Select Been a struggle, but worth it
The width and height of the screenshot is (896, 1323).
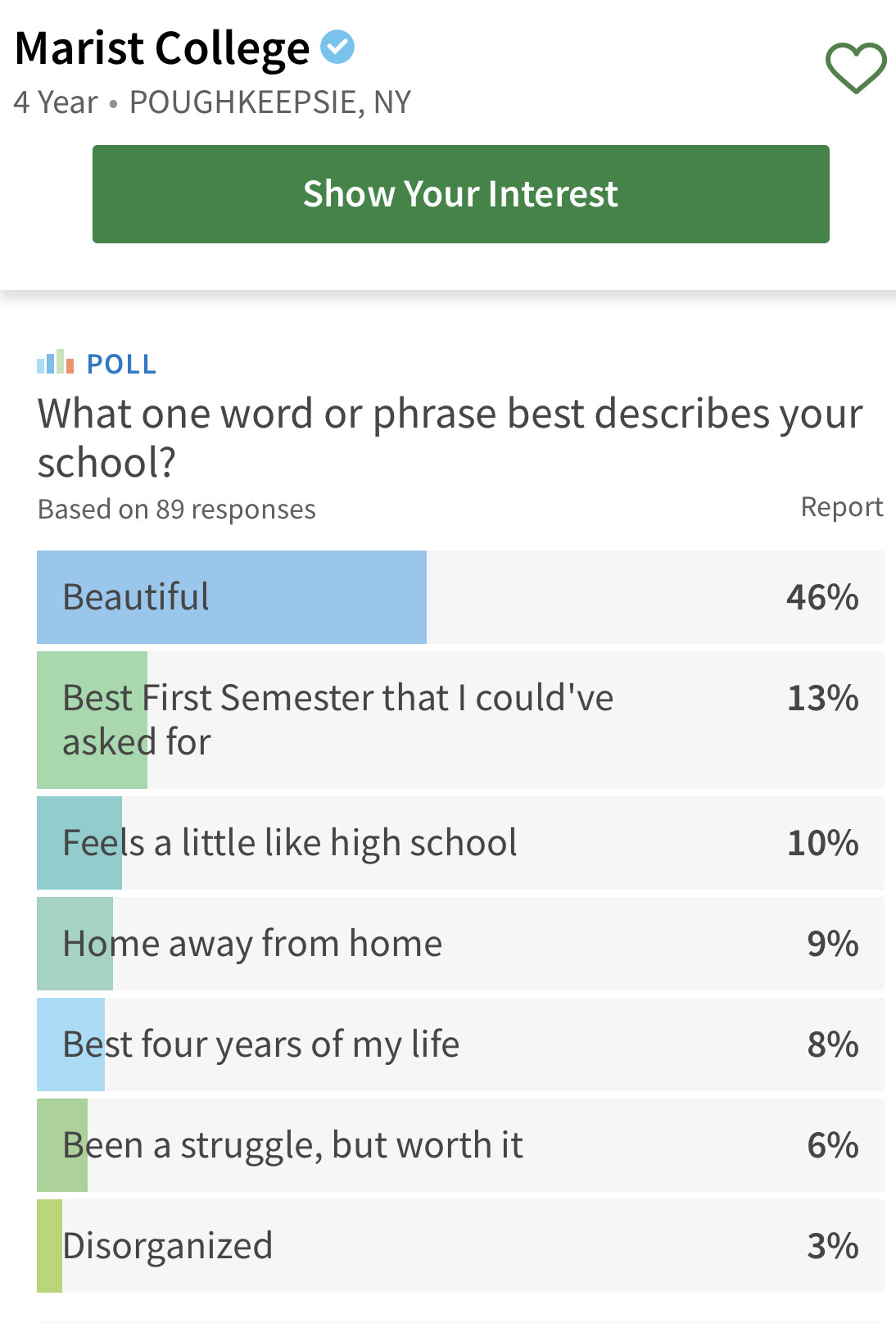click(x=460, y=1145)
